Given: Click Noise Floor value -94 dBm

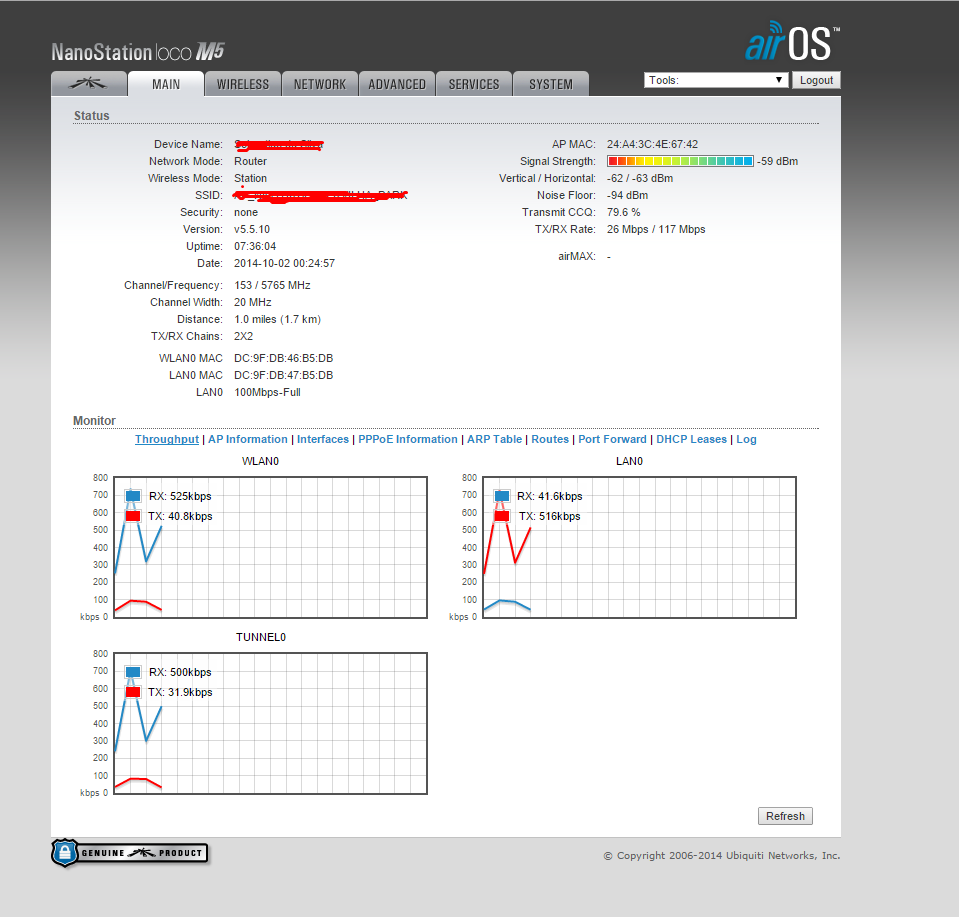Looking at the screenshot, I should coord(628,195).
